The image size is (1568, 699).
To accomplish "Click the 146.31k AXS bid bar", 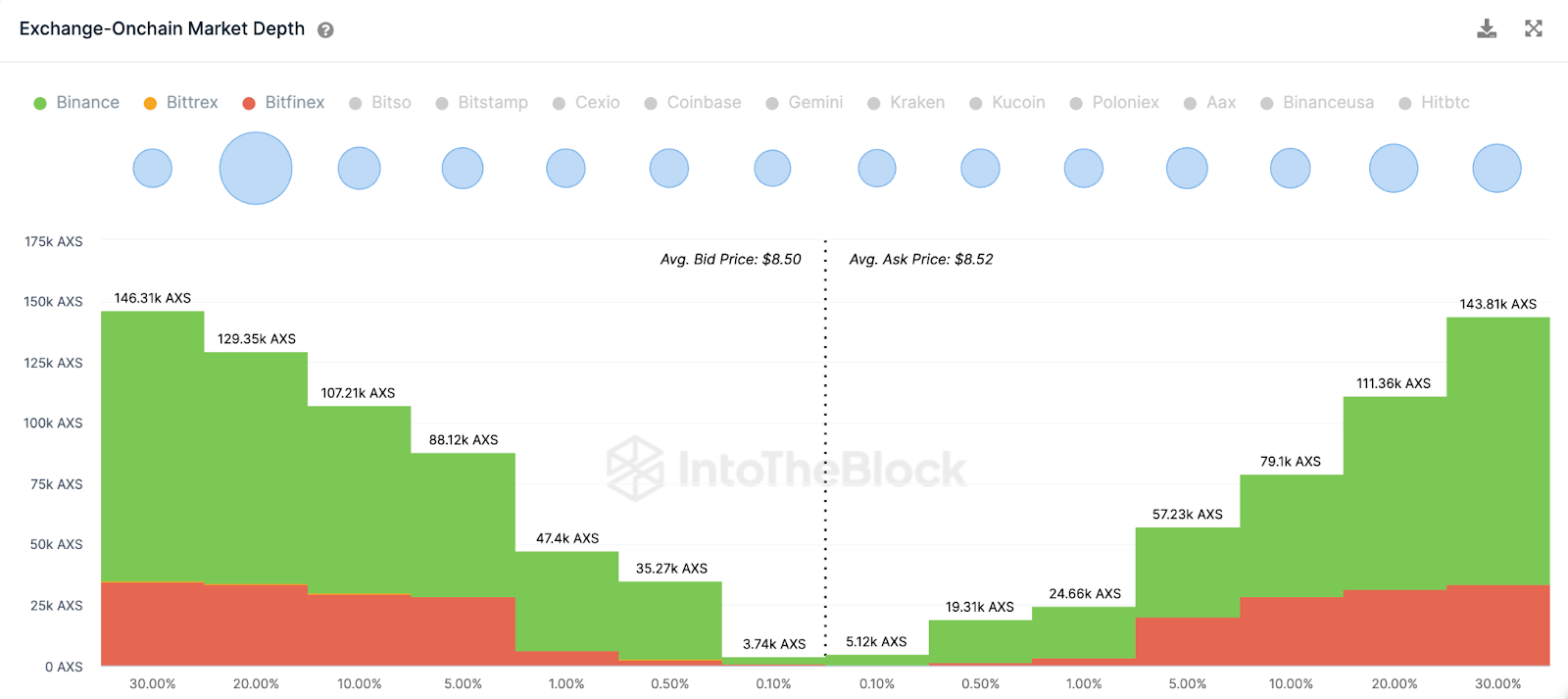I will coord(153,441).
